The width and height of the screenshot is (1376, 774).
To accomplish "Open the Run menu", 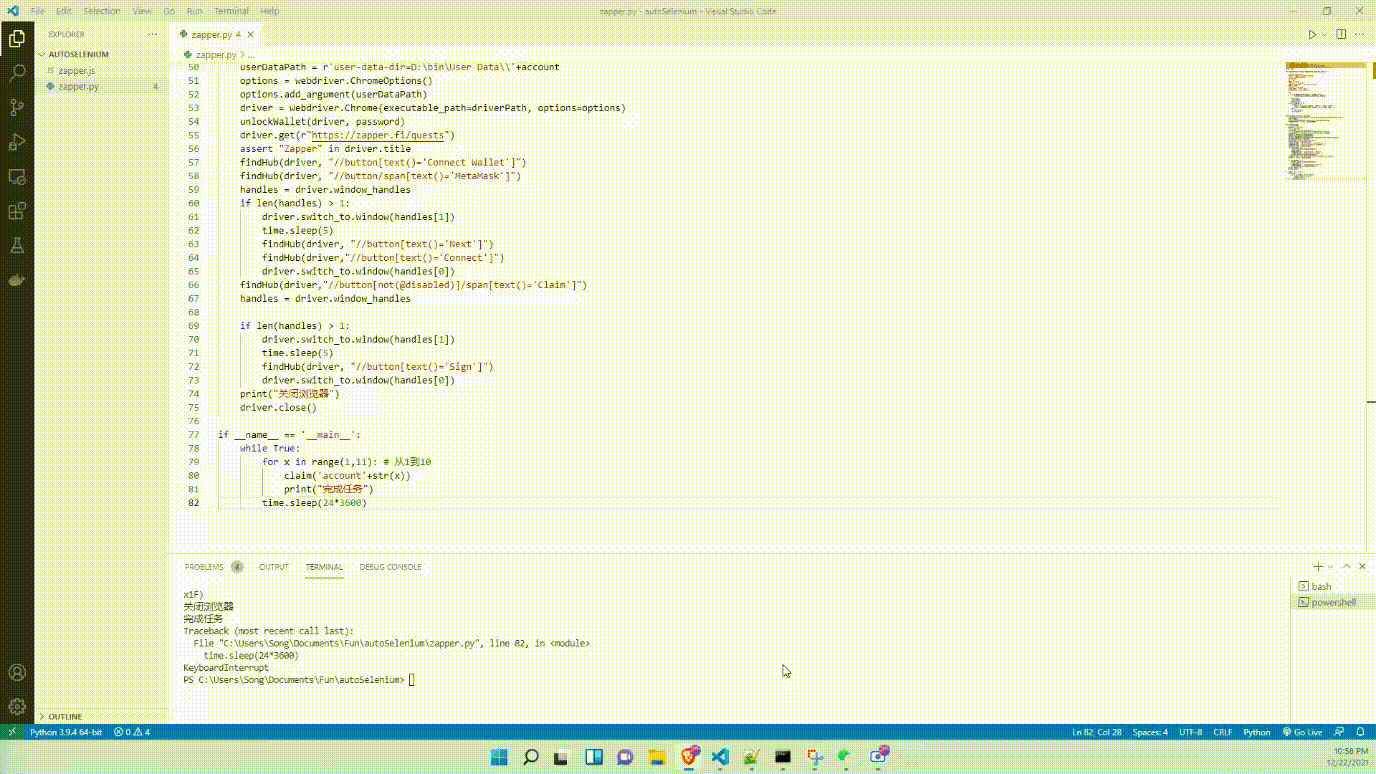I will tap(194, 11).
